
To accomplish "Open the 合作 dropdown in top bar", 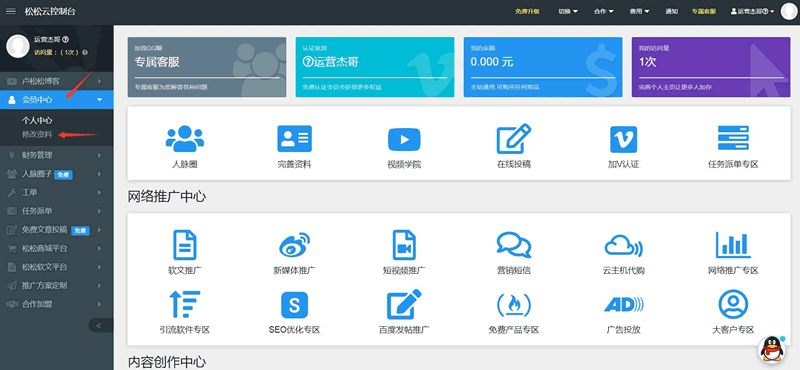I will [604, 11].
